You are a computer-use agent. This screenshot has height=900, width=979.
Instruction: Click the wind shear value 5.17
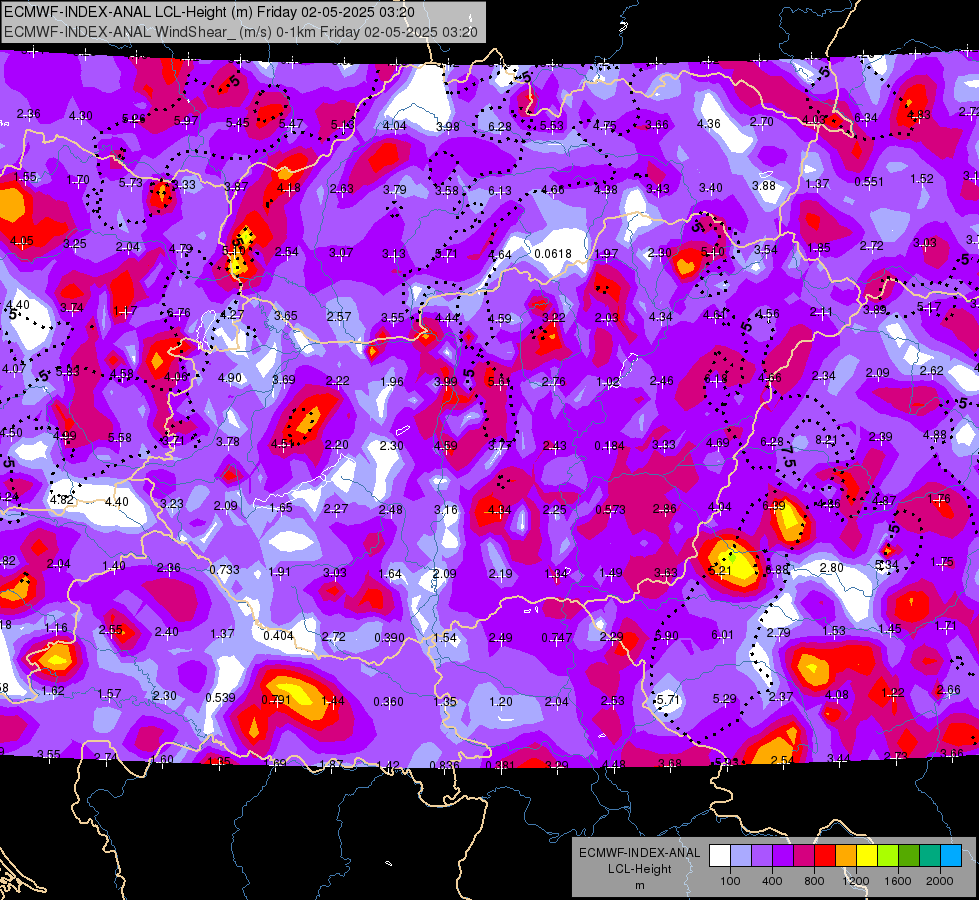pos(929,307)
